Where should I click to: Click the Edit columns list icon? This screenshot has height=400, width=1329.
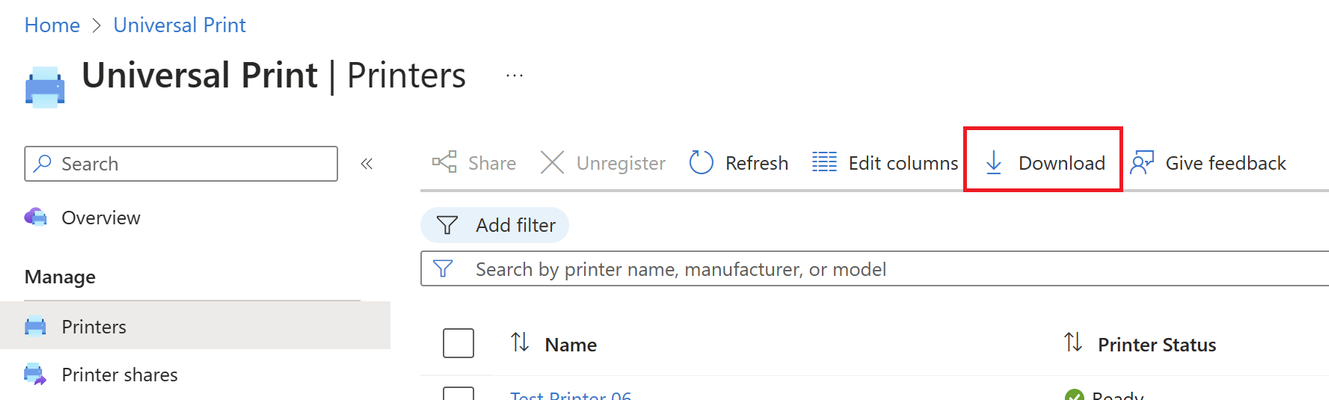824,163
